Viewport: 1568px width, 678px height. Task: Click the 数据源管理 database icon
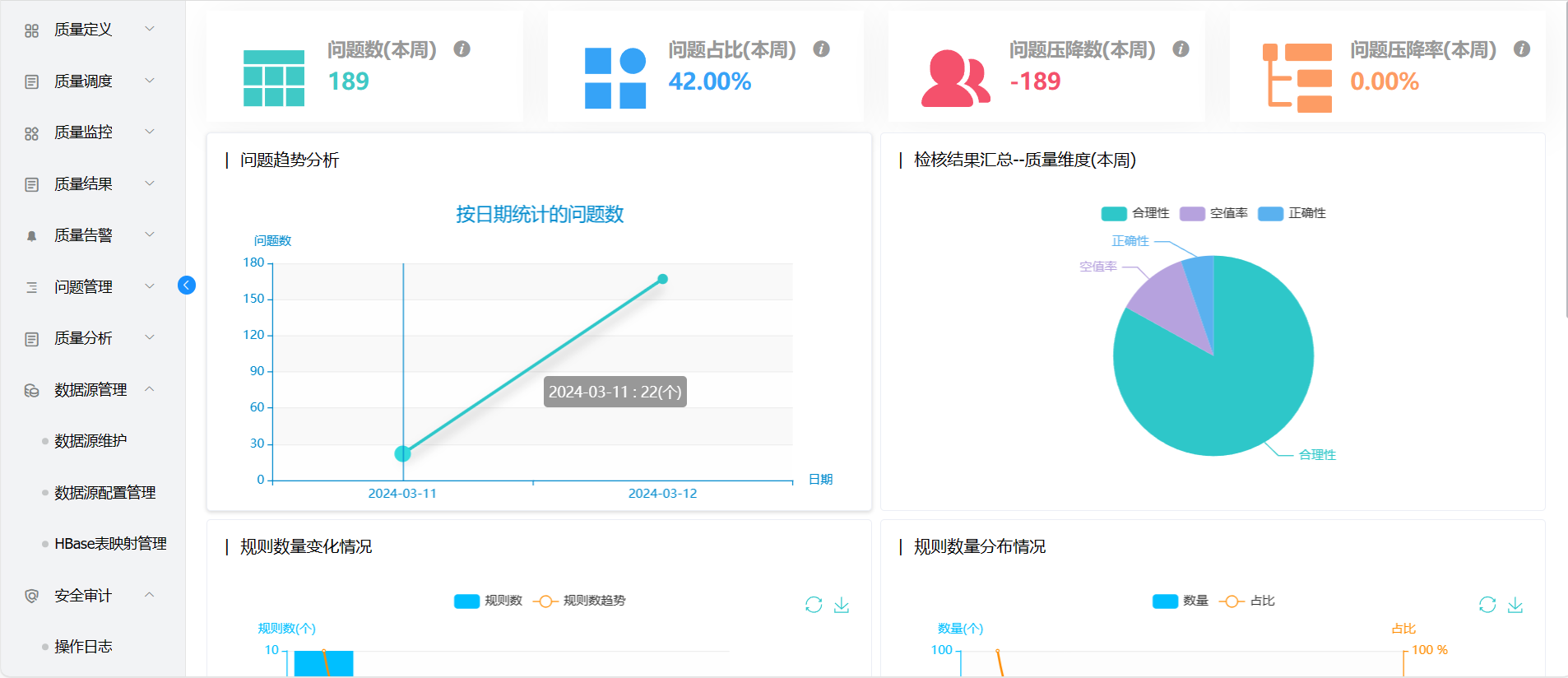point(31,390)
